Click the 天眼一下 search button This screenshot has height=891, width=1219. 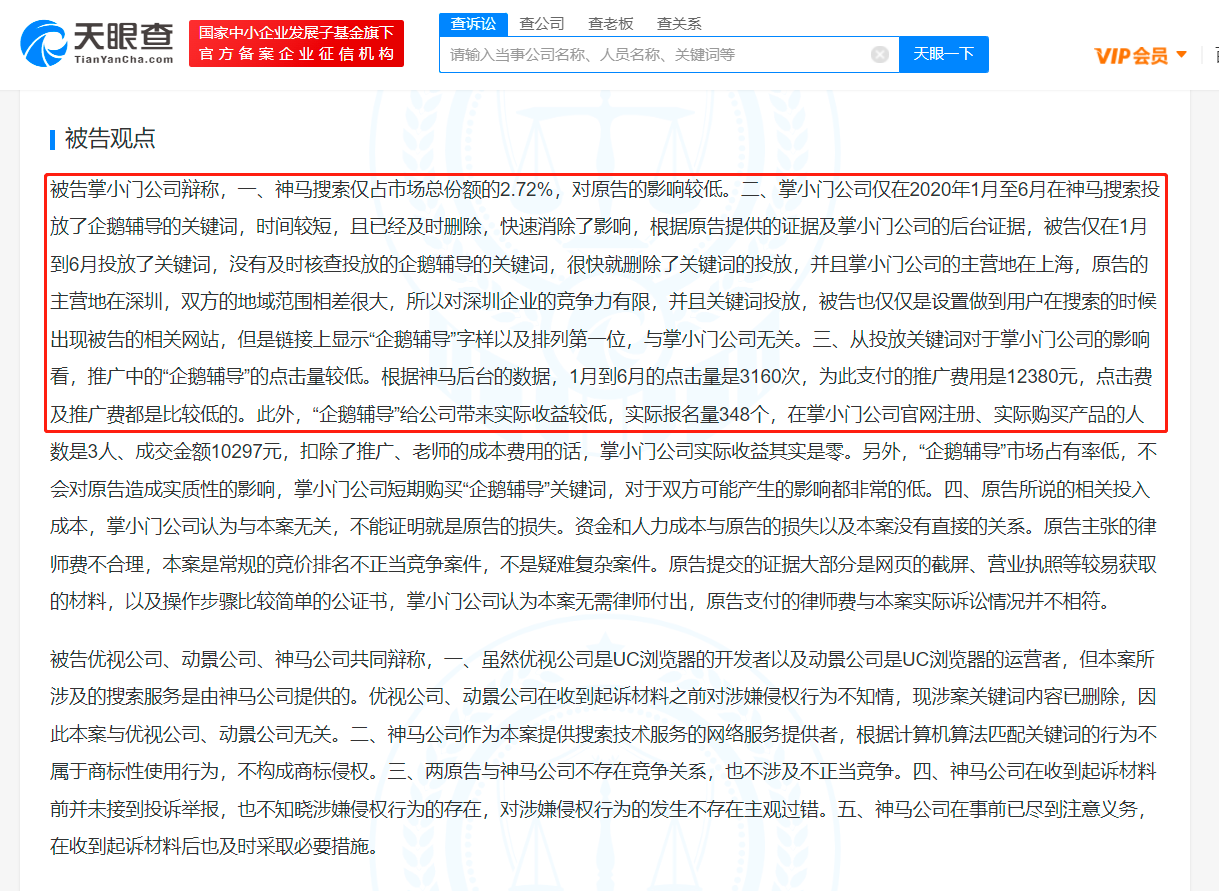[x=944, y=54]
